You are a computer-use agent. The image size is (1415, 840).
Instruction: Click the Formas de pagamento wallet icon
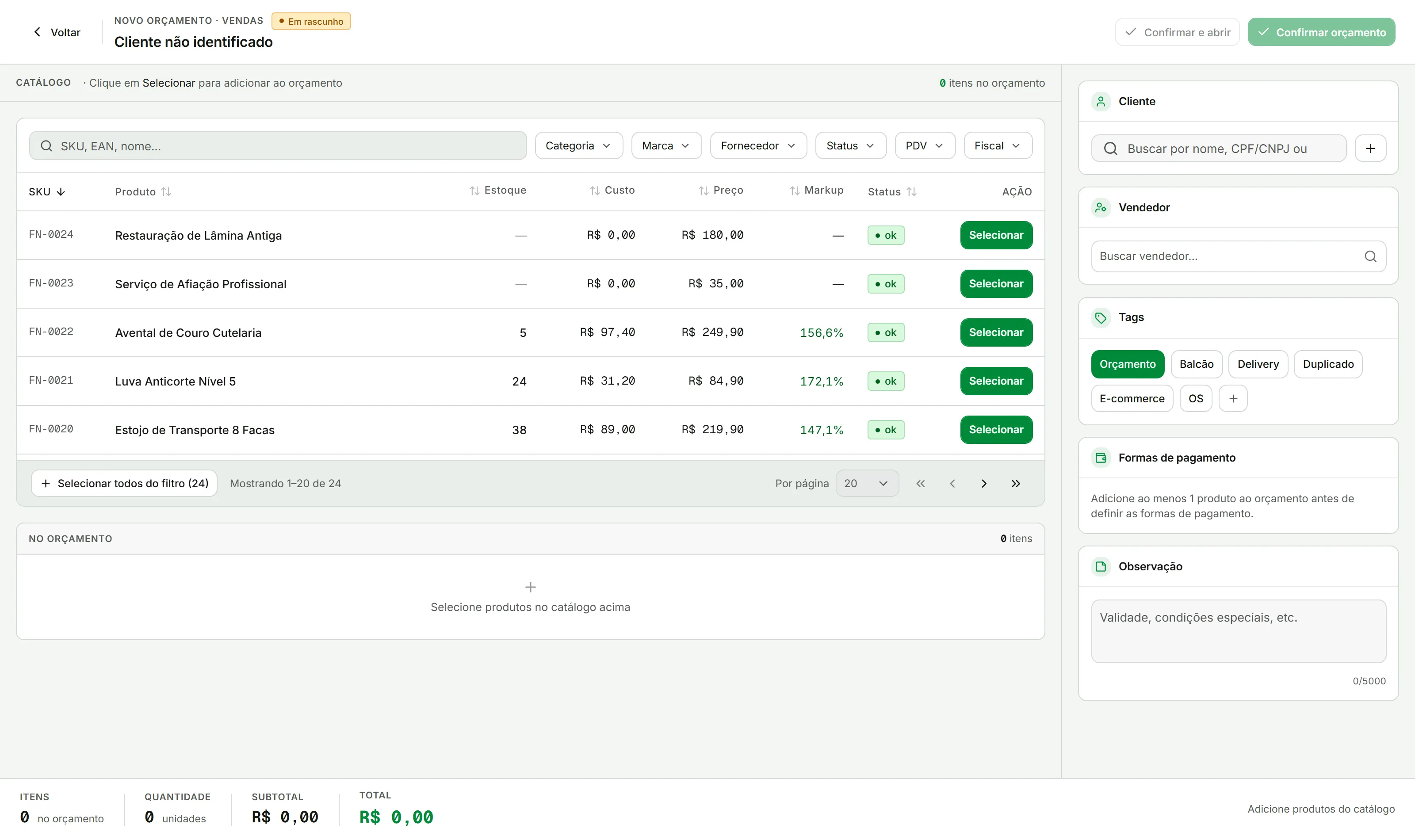point(1100,458)
